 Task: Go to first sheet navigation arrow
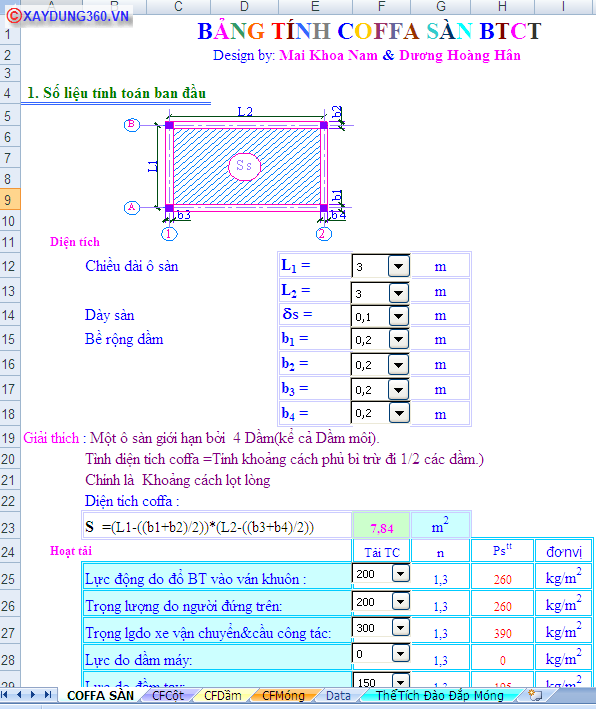pos(5,695)
